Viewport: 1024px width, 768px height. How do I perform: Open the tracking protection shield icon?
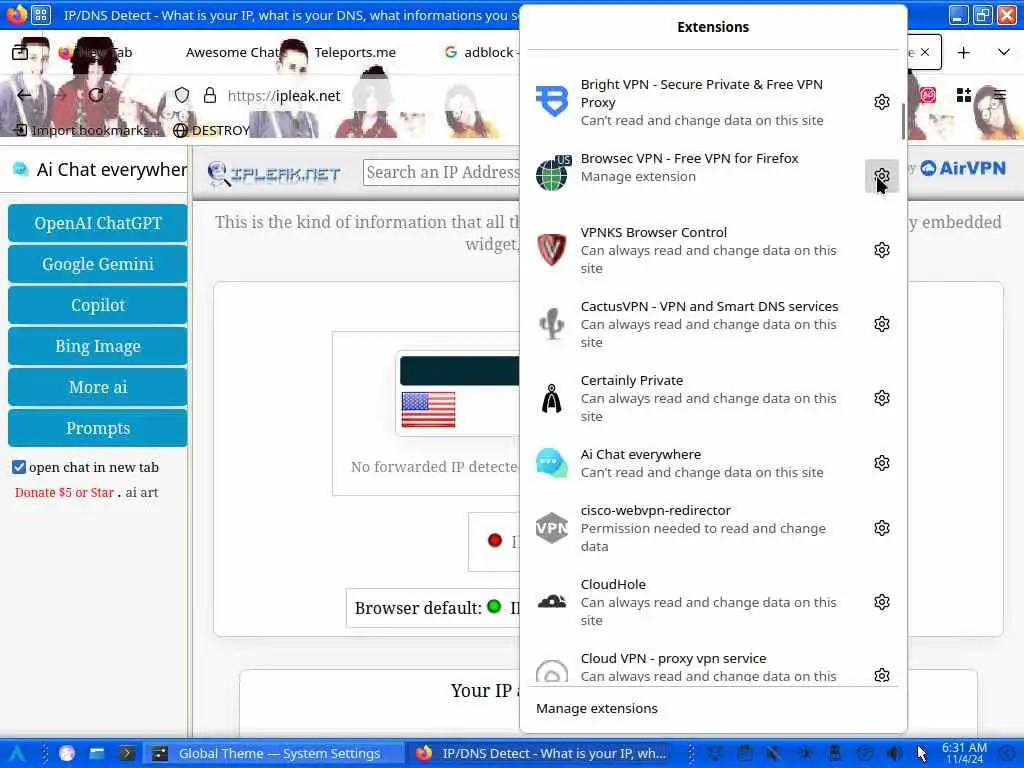click(x=182, y=95)
